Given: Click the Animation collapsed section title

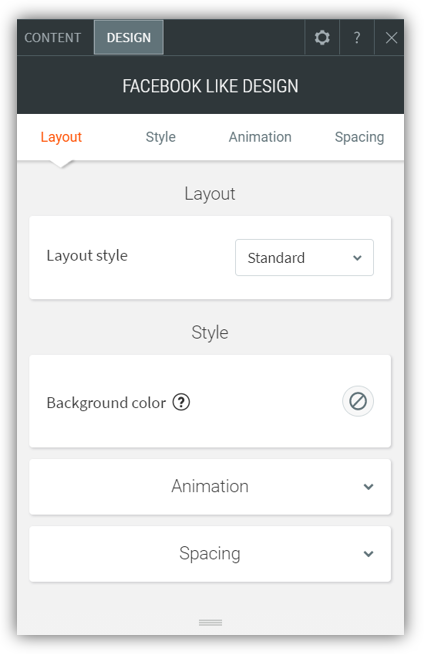Looking at the screenshot, I should [x=210, y=486].
